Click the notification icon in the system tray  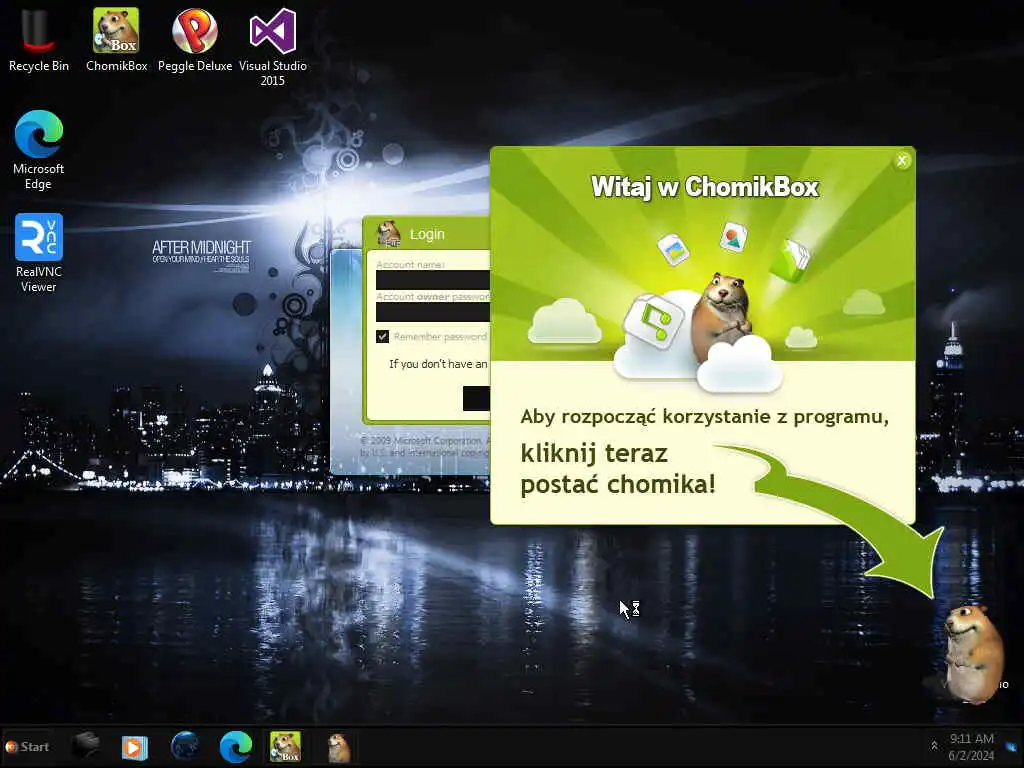click(1012, 746)
